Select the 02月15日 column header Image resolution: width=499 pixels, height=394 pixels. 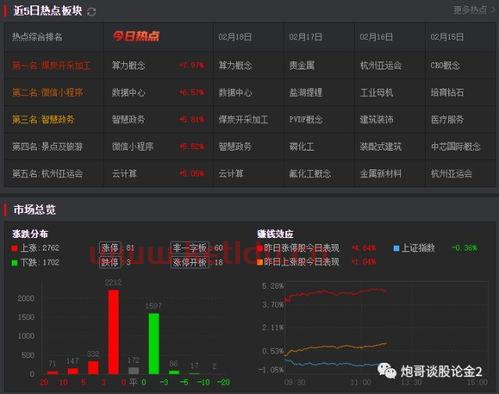[x=447, y=37]
